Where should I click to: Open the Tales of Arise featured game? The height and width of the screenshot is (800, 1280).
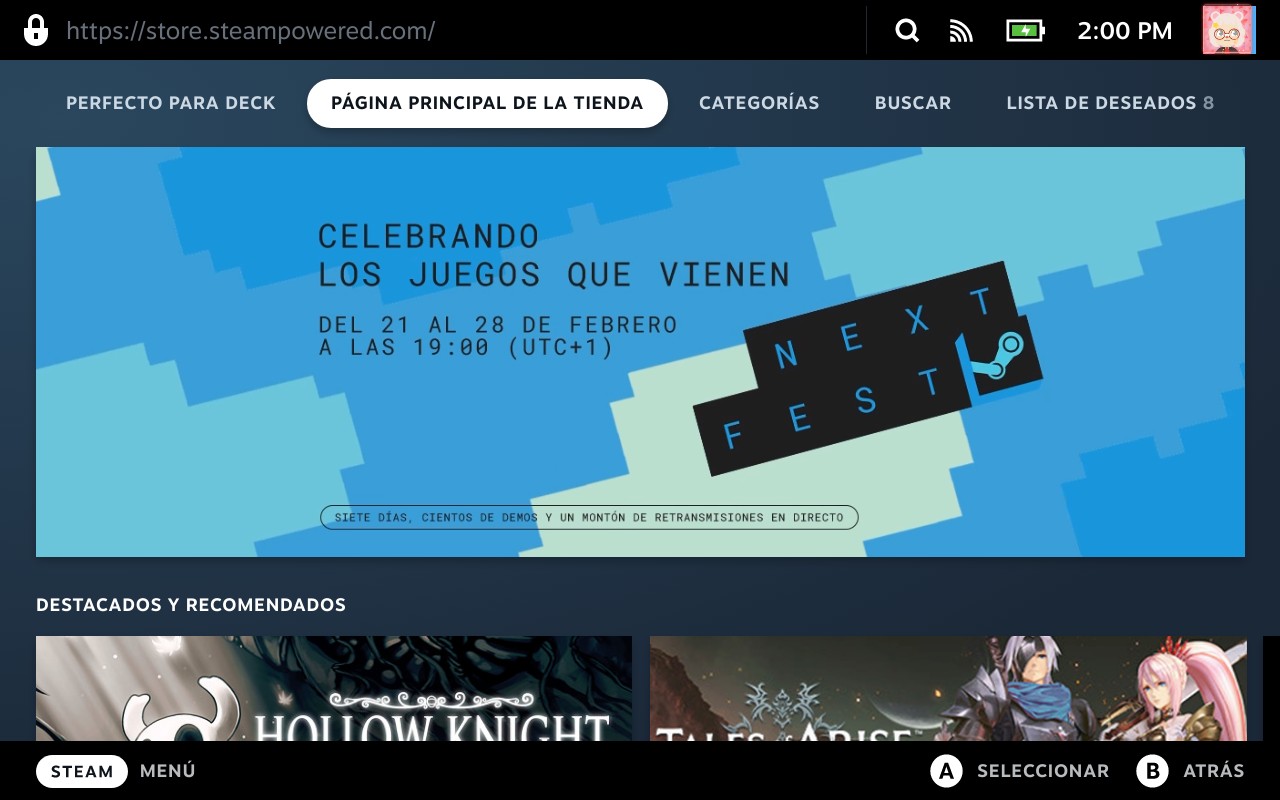pyautogui.click(x=948, y=688)
